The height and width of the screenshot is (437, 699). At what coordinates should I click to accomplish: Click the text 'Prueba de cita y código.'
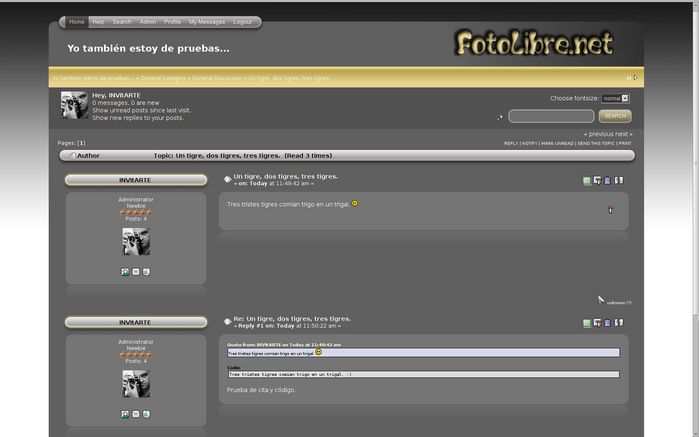[x=261, y=390]
